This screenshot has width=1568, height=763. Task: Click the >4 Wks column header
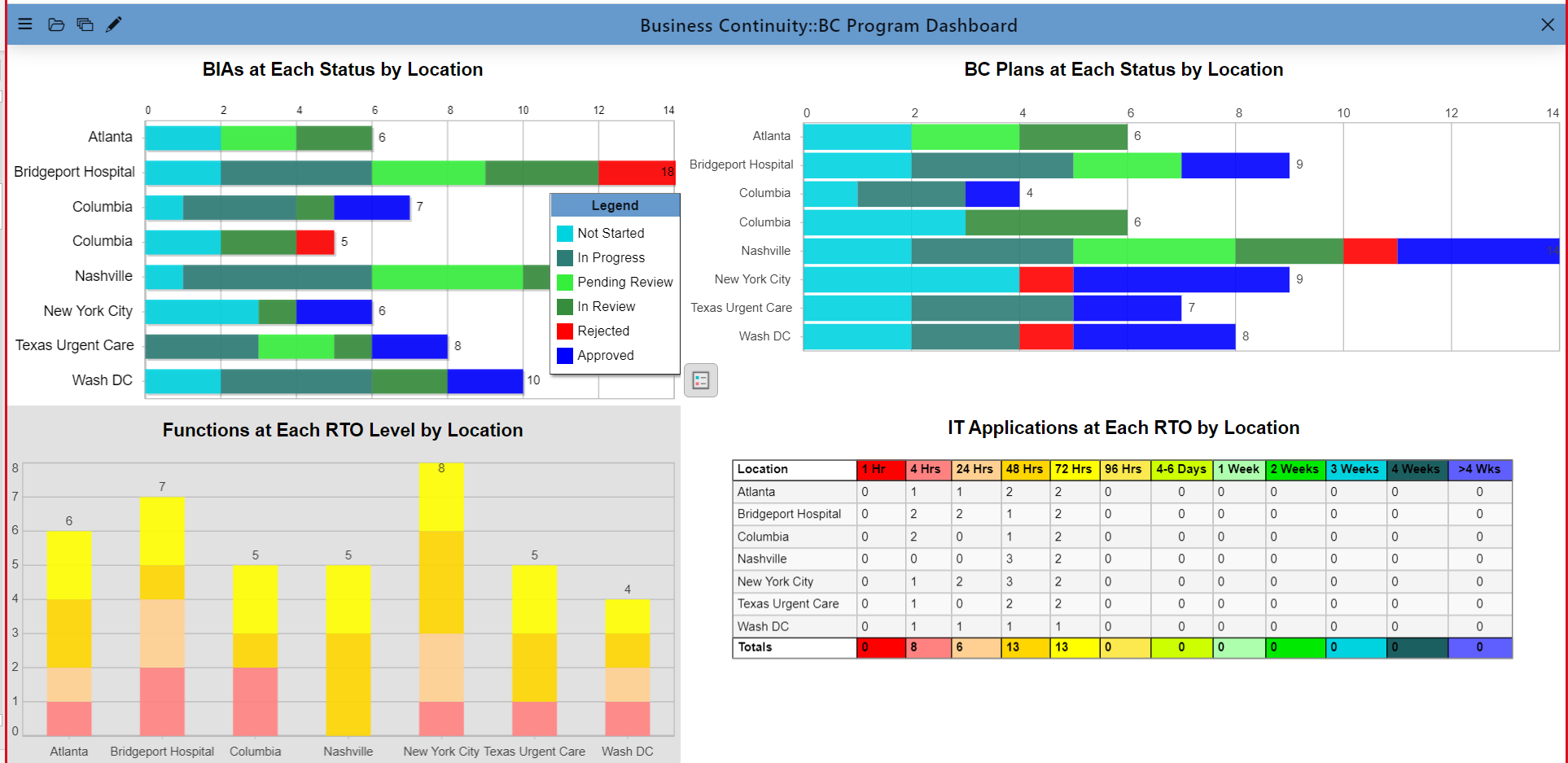(1479, 470)
